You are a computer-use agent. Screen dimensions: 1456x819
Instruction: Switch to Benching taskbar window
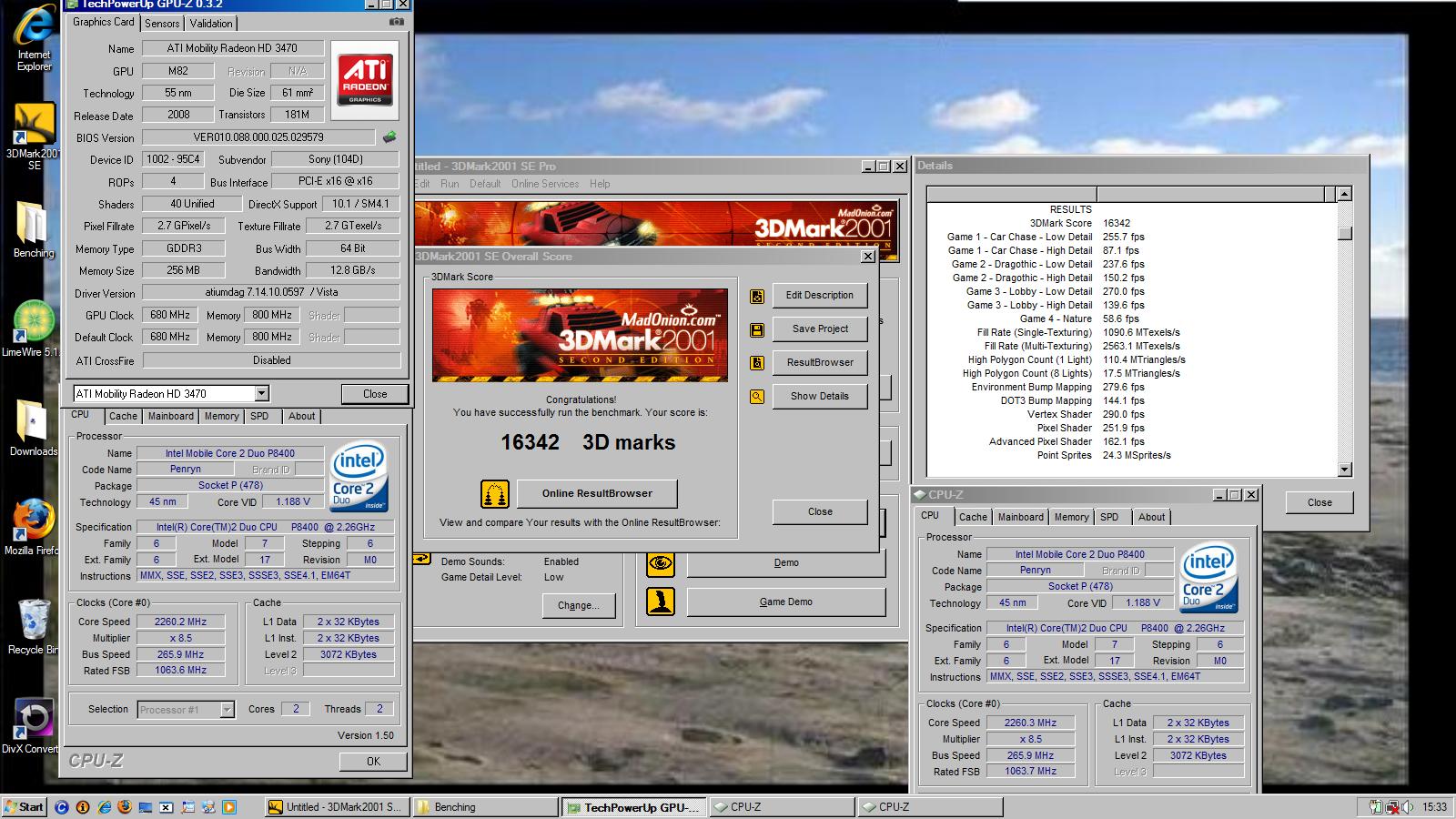[486, 807]
